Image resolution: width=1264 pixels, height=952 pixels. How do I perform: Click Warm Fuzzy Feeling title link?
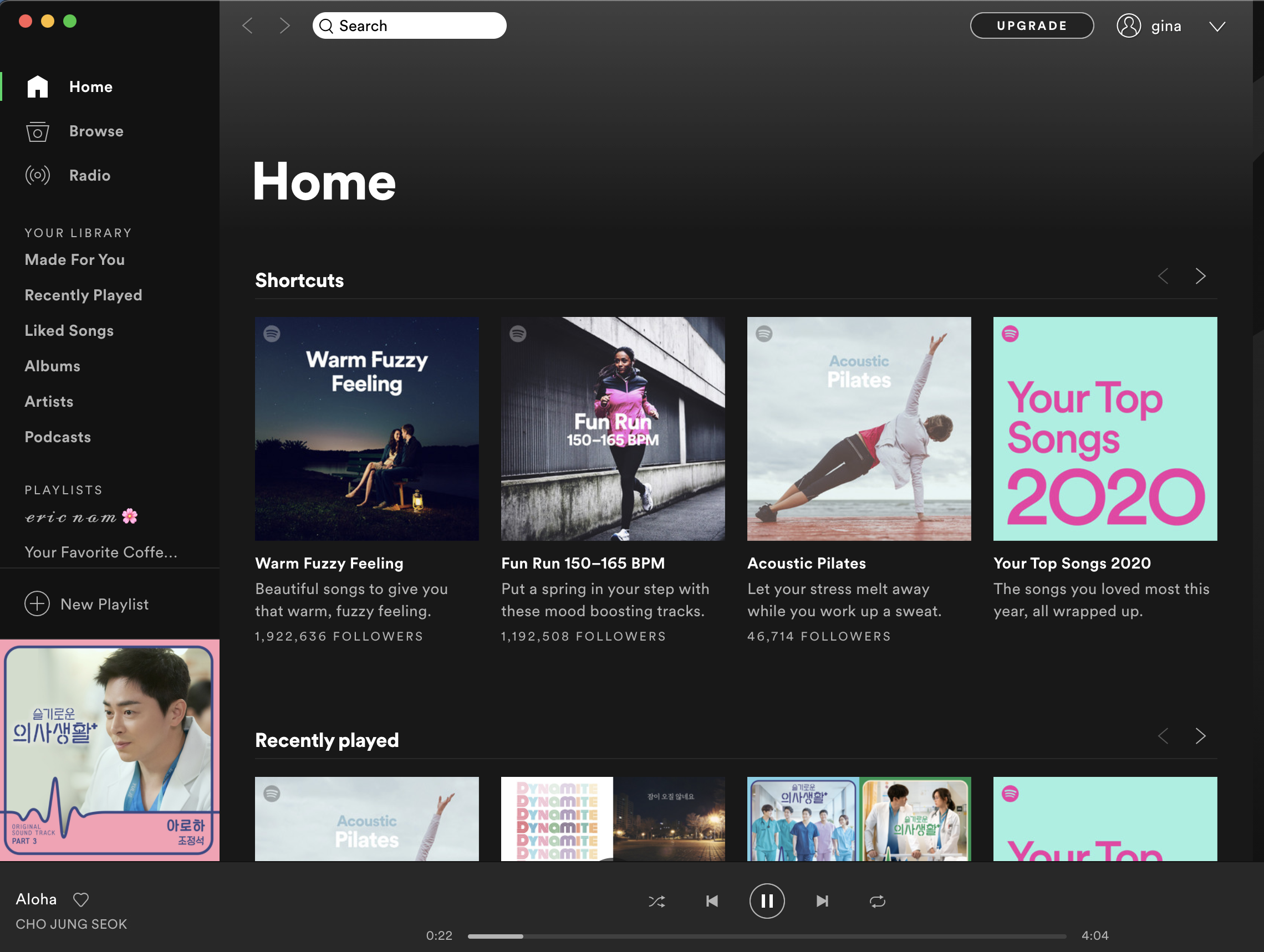[x=329, y=563]
